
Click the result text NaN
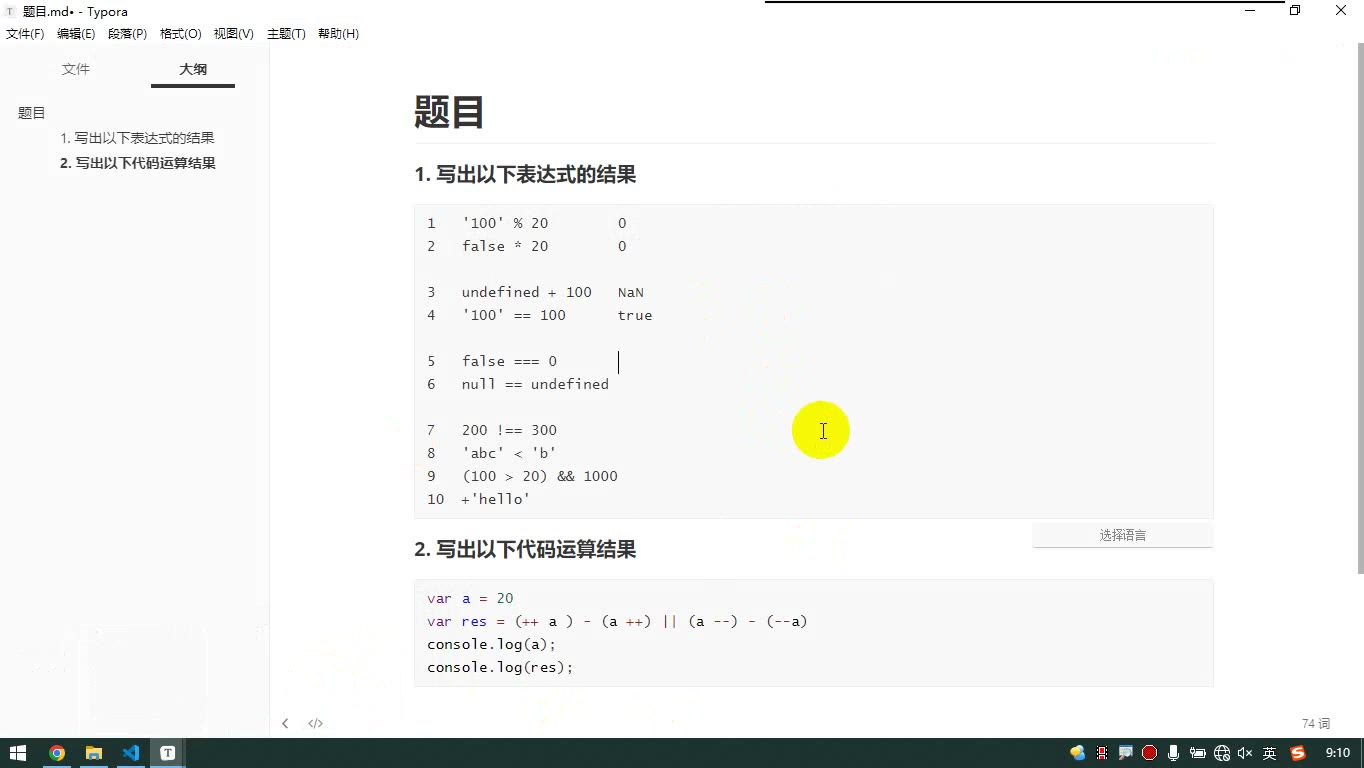point(631,292)
